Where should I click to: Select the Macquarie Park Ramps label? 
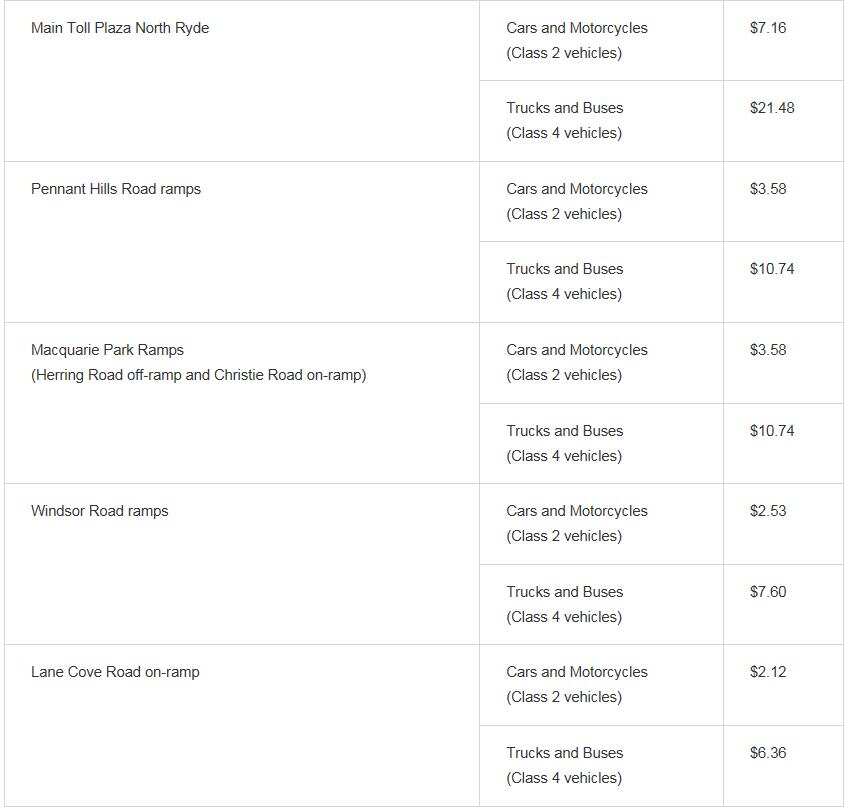click(107, 350)
